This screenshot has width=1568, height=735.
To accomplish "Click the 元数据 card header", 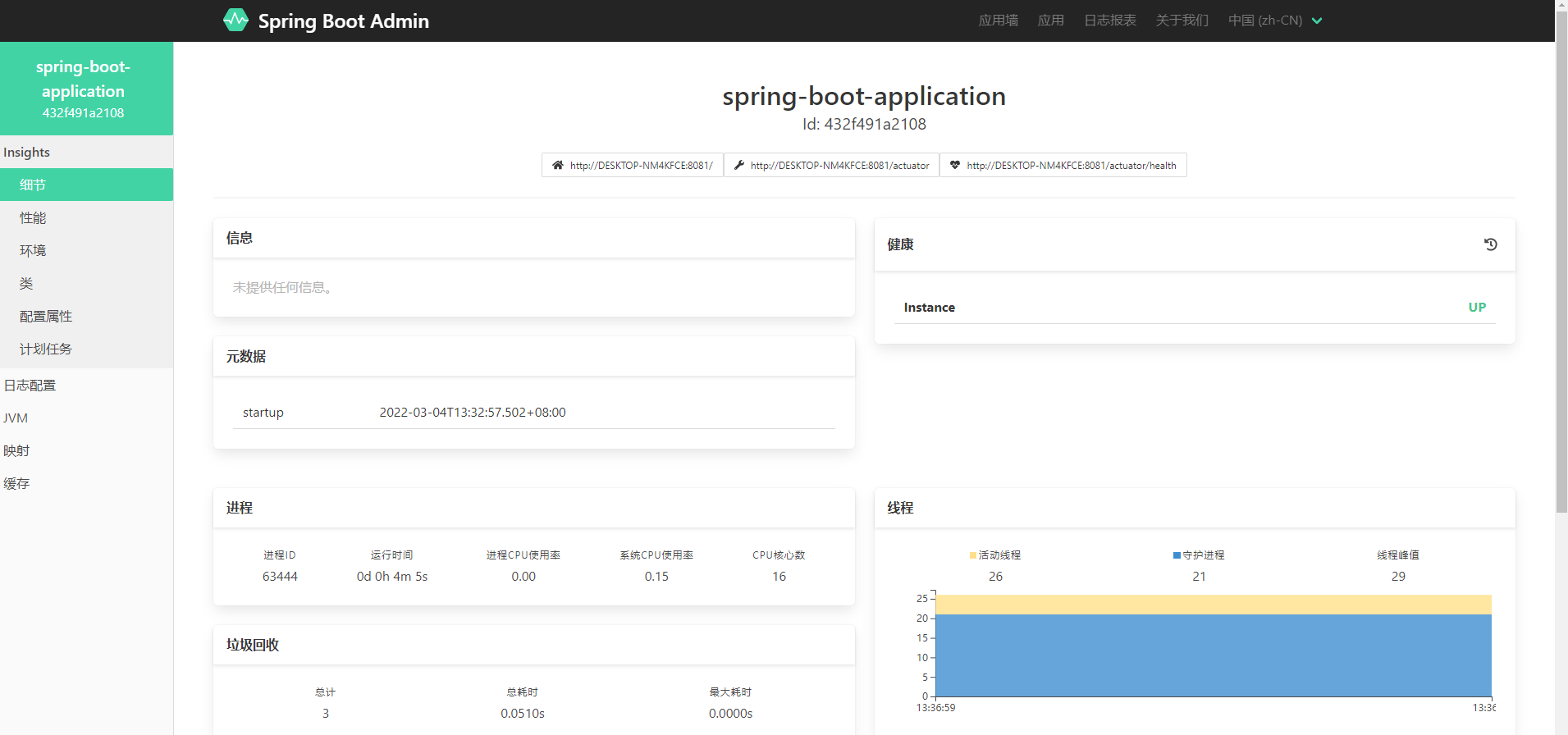I will (534, 356).
